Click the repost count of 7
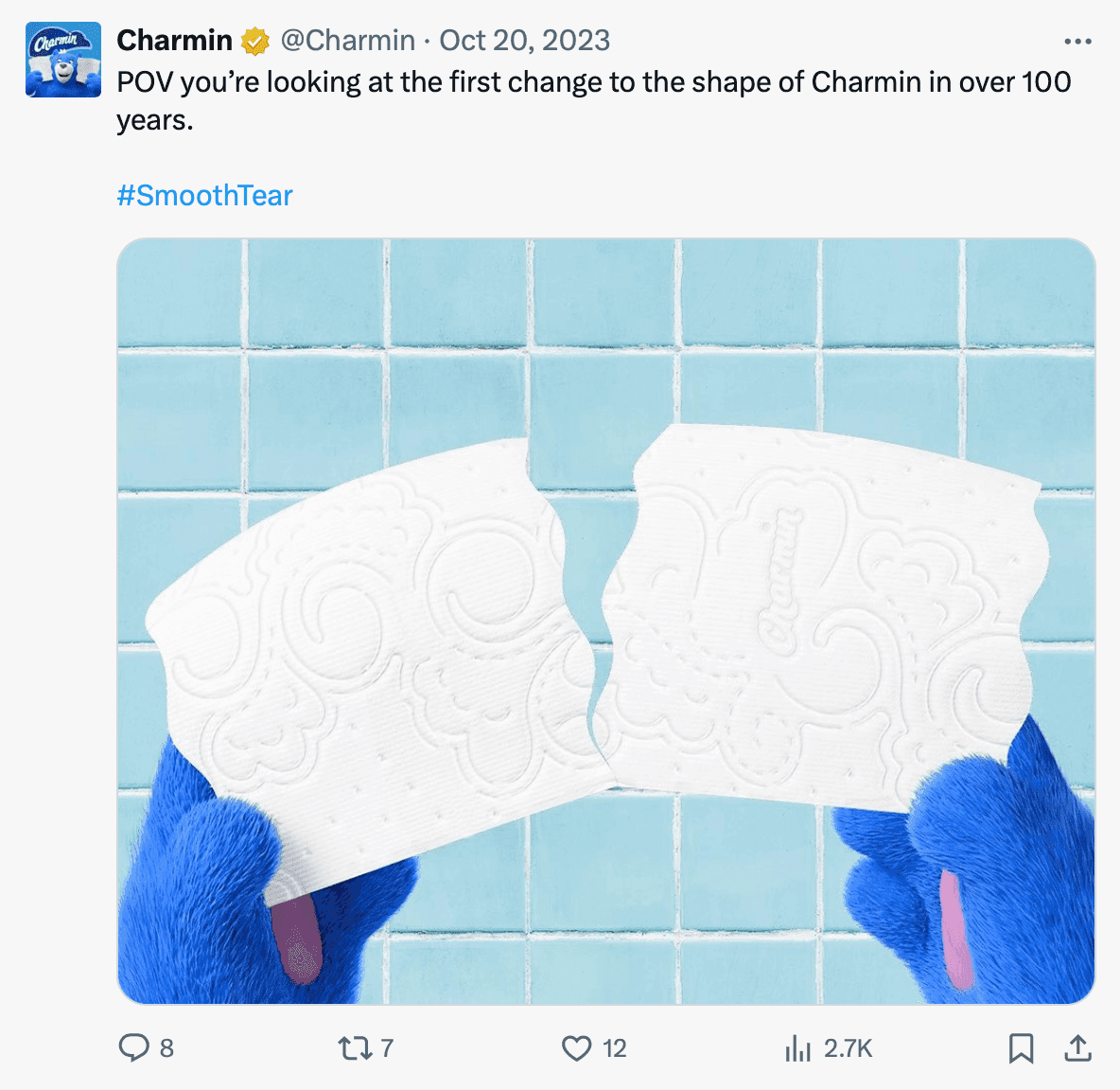Screen dimensions: 1120x1090 tap(386, 1048)
